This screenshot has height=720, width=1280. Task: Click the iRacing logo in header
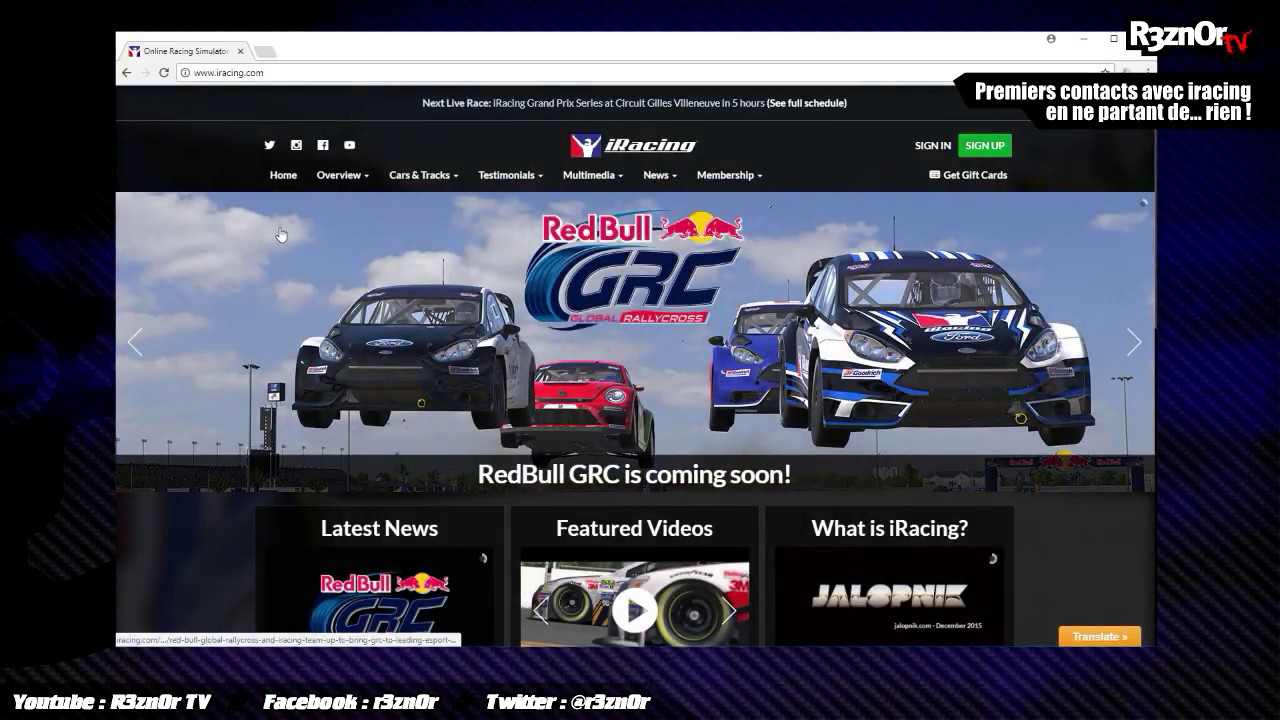633,145
